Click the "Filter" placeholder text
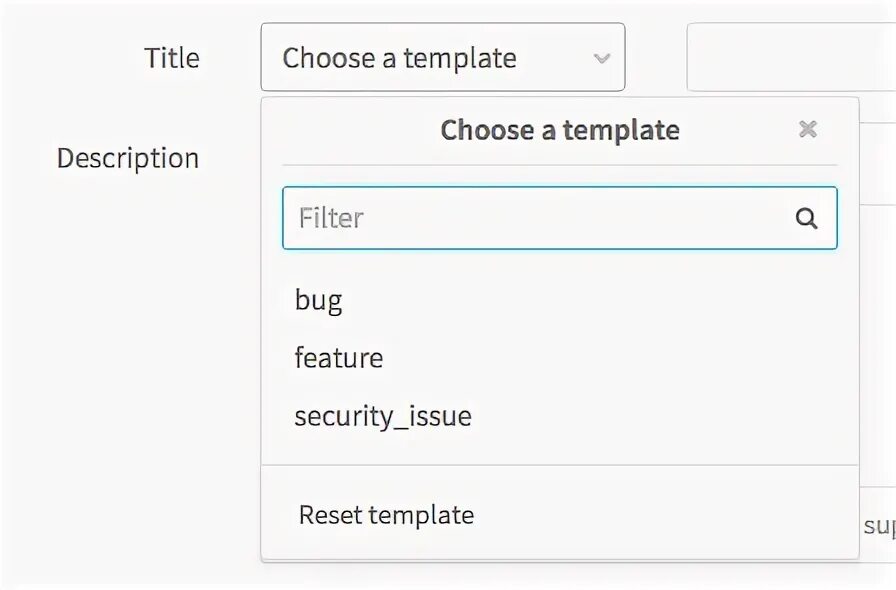The height and width of the screenshot is (590, 896). 331,218
